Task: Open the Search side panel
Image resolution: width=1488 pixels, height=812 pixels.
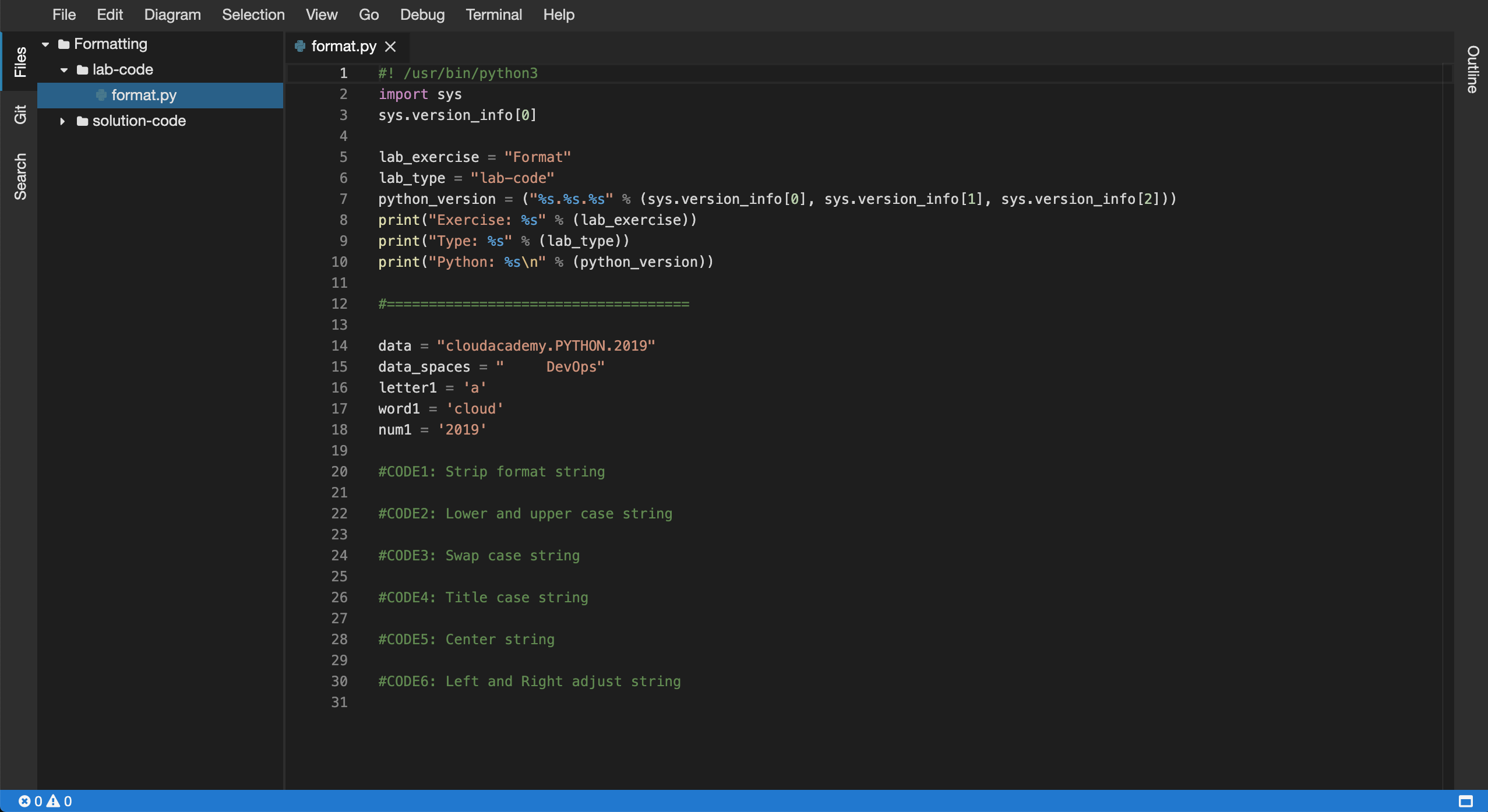Action: point(20,176)
